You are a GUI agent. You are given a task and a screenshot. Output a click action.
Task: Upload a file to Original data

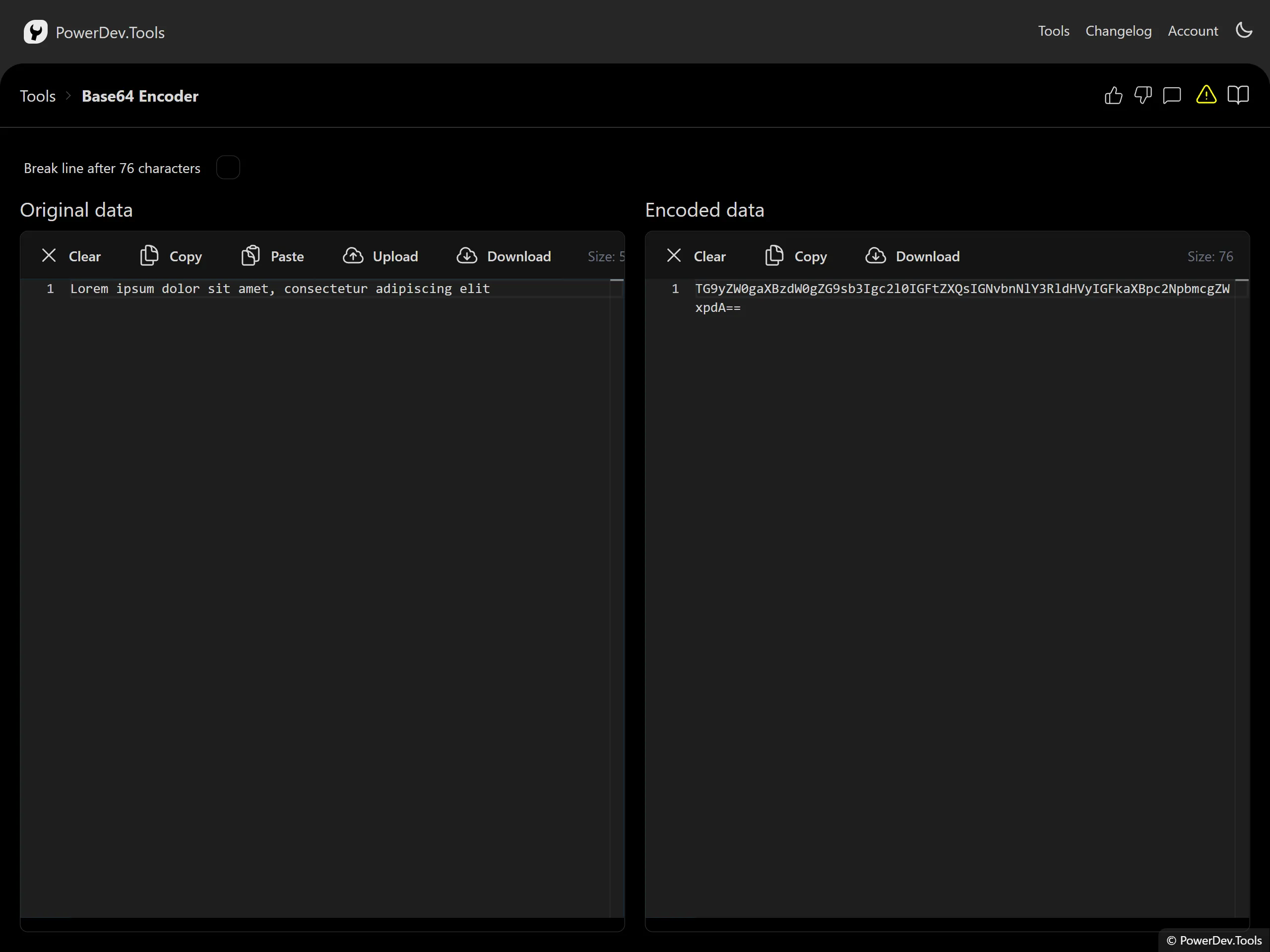click(x=381, y=256)
